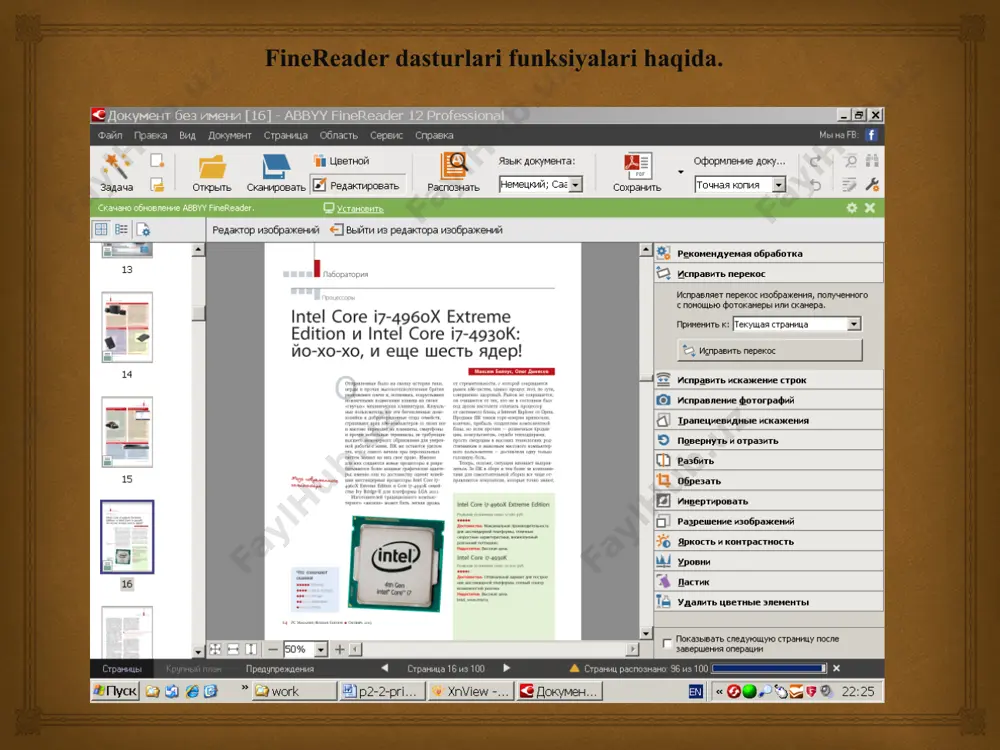Fit image to window icon near zoom

(216, 649)
